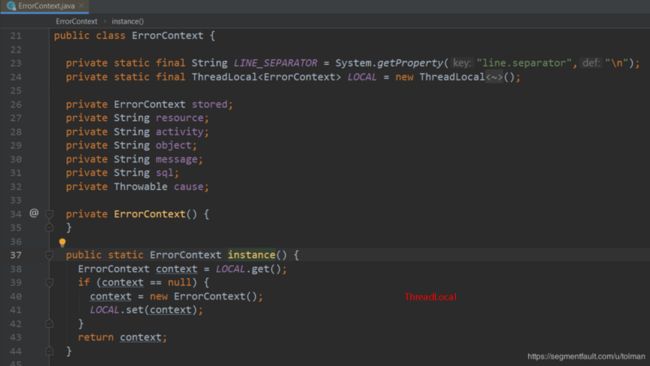
Task: Click the @ gutter icon on line 34
Action: tap(34, 213)
